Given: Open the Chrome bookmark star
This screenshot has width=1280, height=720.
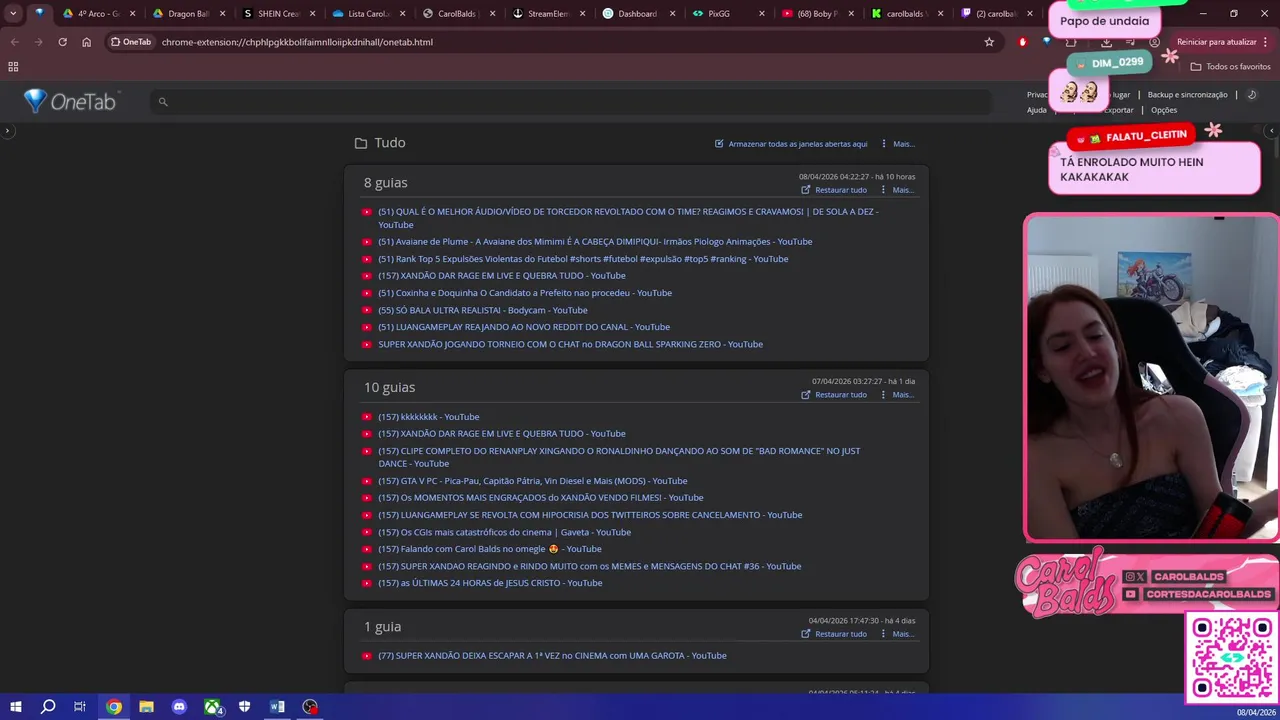Looking at the screenshot, I should click(x=989, y=42).
